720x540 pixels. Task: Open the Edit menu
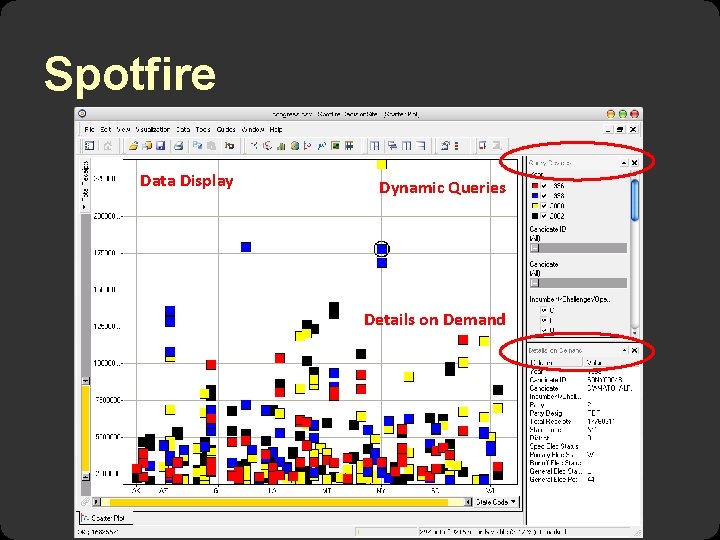coord(106,129)
